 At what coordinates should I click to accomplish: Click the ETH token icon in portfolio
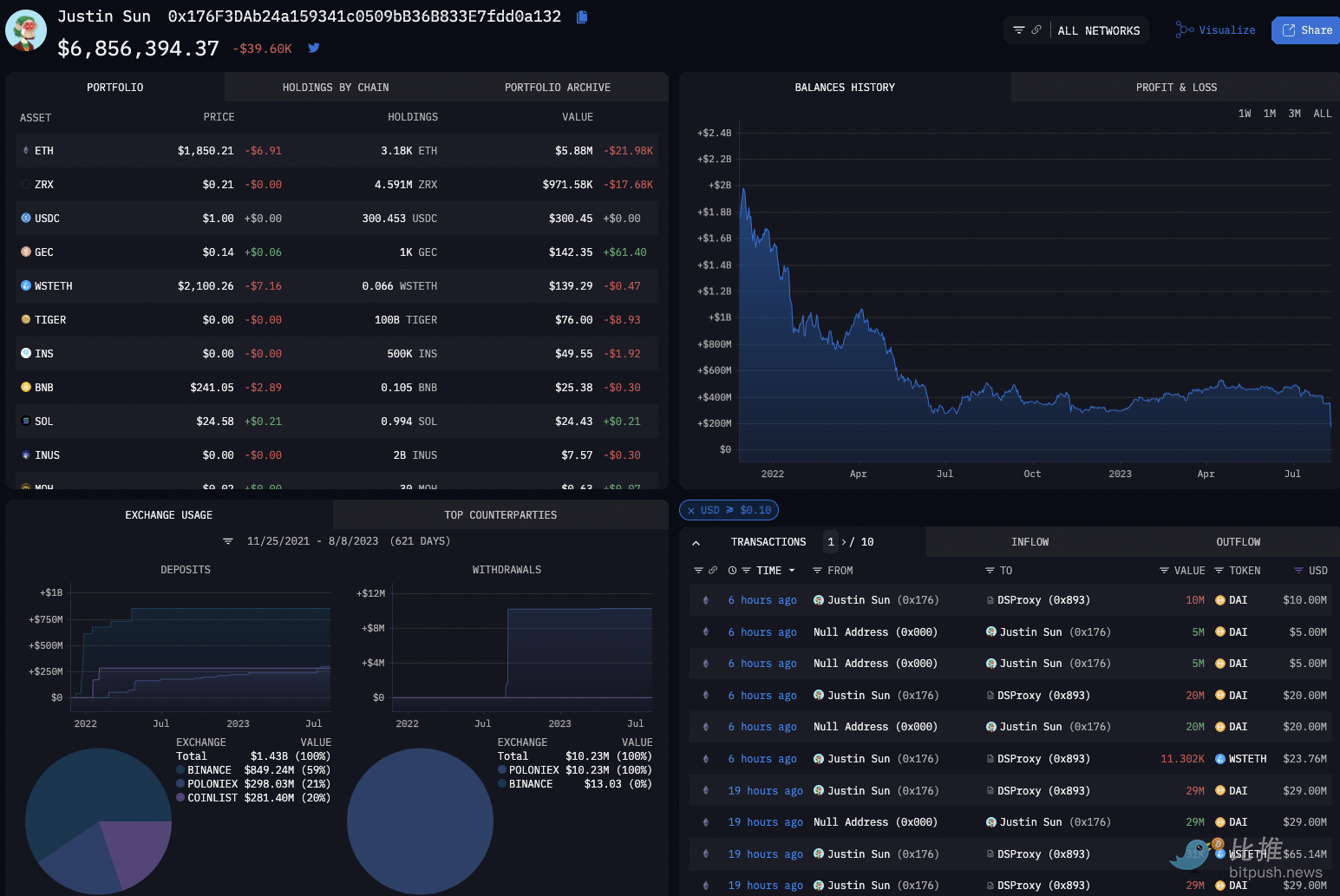point(26,151)
